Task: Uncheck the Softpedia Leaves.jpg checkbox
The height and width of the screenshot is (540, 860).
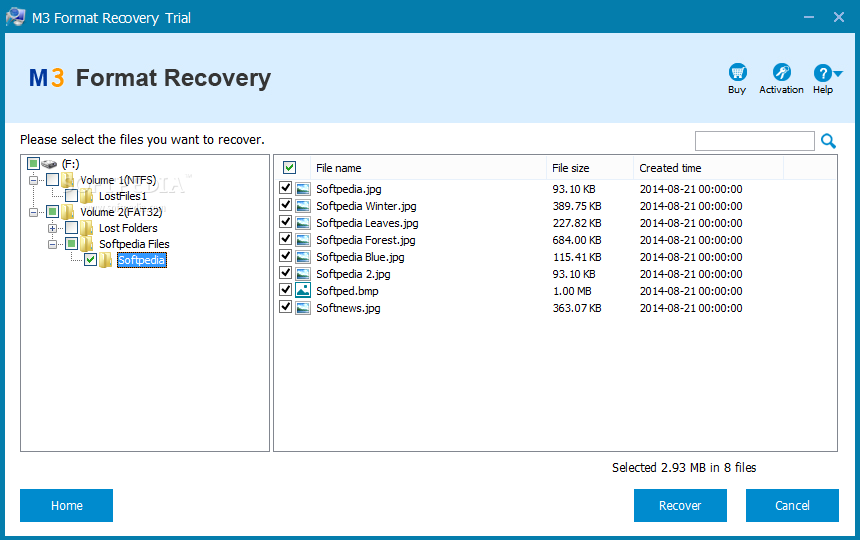Action: pyautogui.click(x=285, y=222)
